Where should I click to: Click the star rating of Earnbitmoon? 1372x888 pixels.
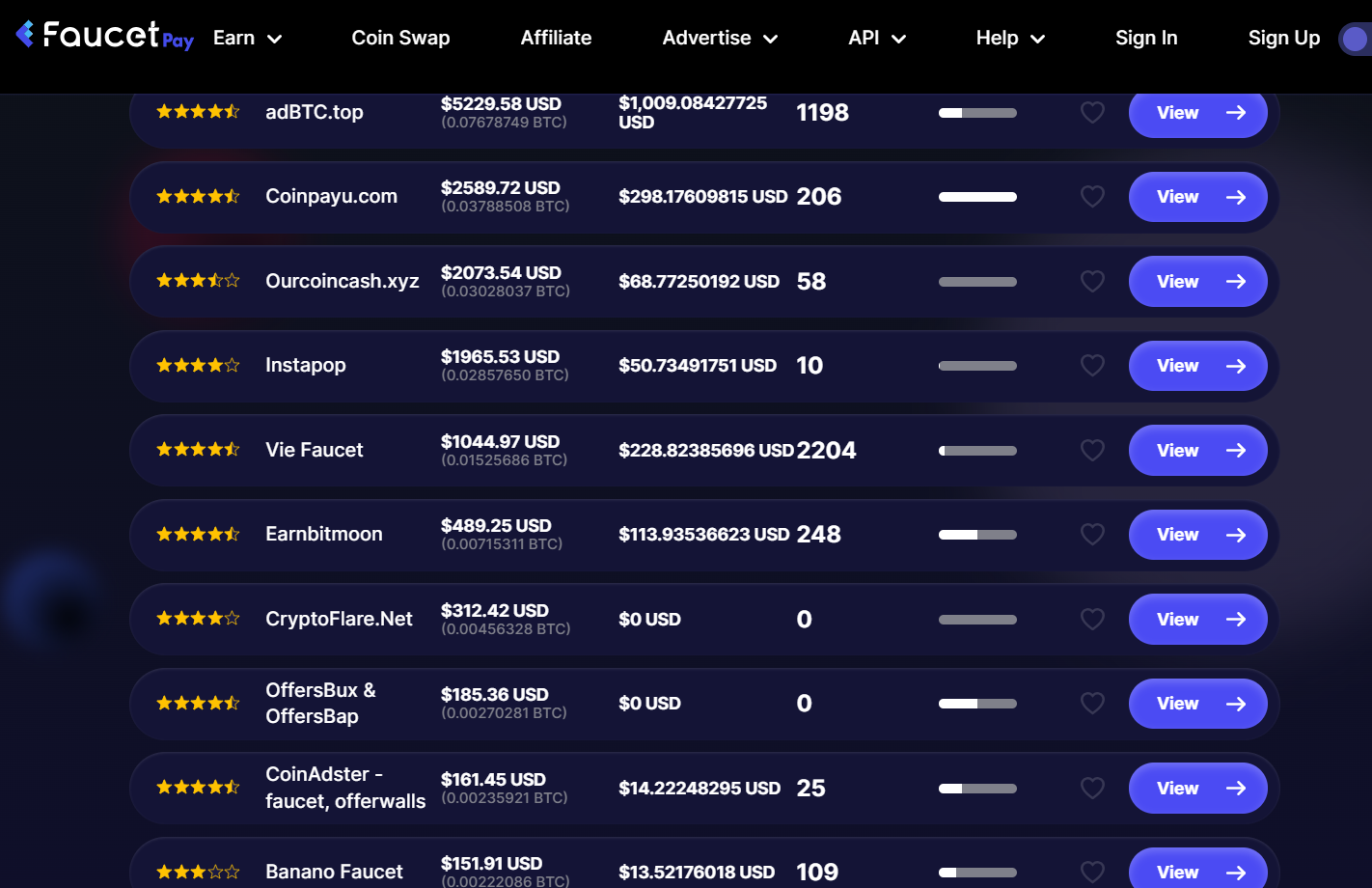click(198, 535)
